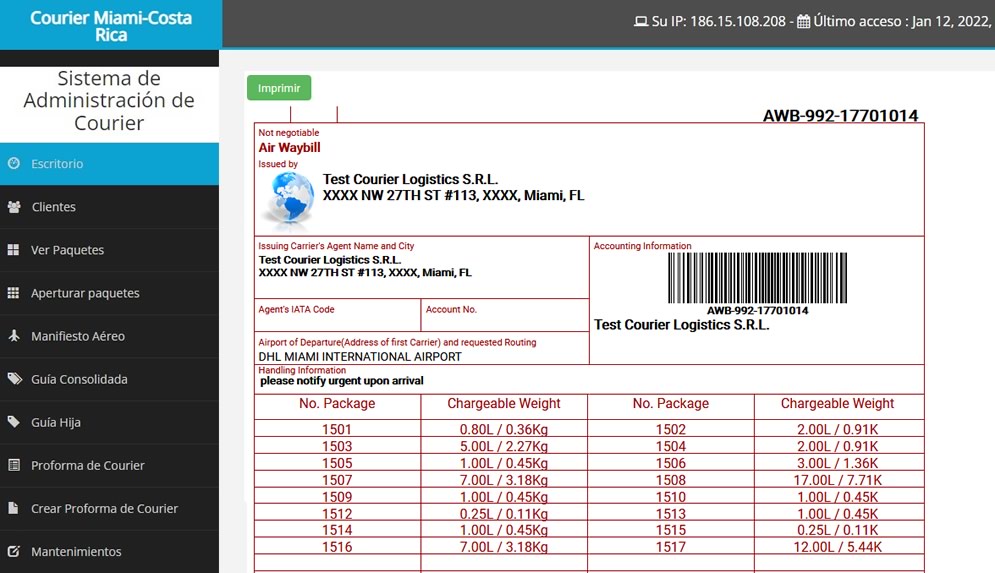The height and width of the screenshot is (573, 995).
Task: Click package number 1503
Action: click(x=336, y=447)
